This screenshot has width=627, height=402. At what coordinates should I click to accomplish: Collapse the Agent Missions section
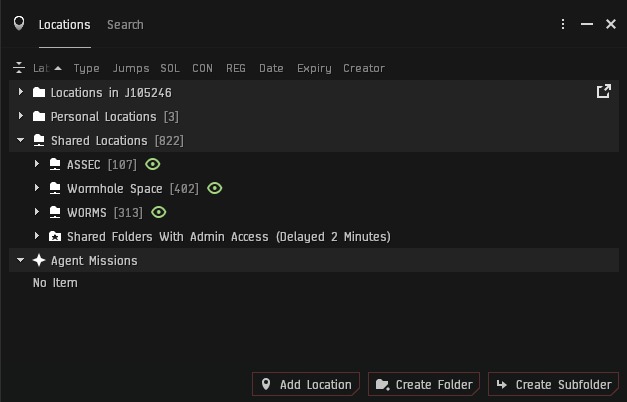point(21,260)
